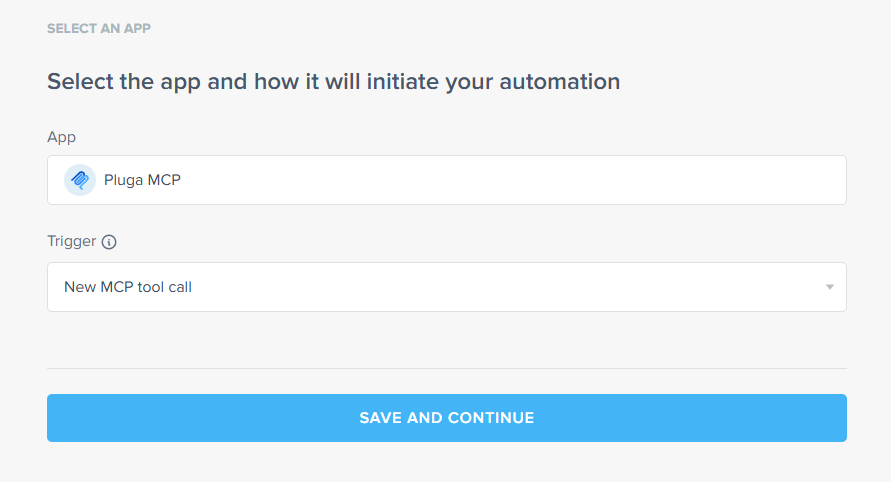This screenshot has height=482, width=891.
Task: Click the circled 'i' beside Trigger
Action: coord(109,242)
